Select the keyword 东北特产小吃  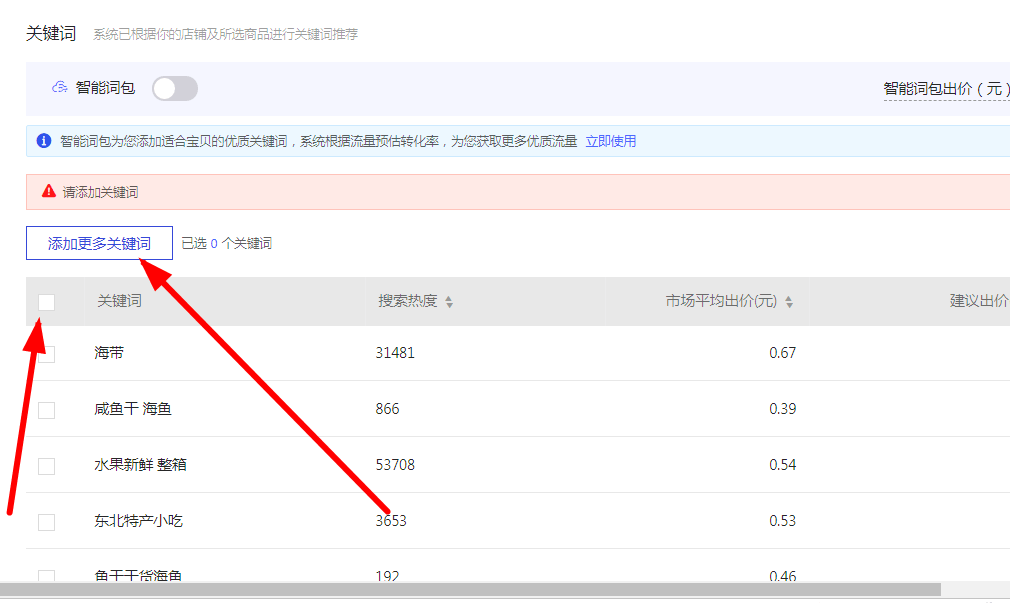coord(138,521)
